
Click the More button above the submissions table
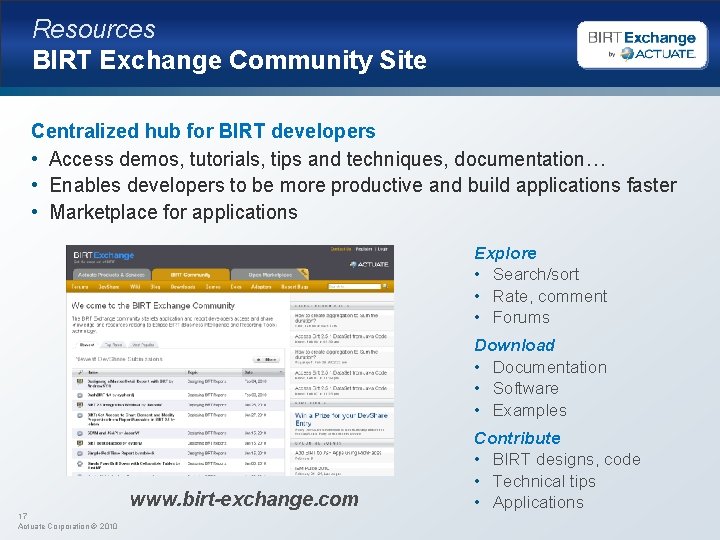pyautogui.click(x=266, y=360)
